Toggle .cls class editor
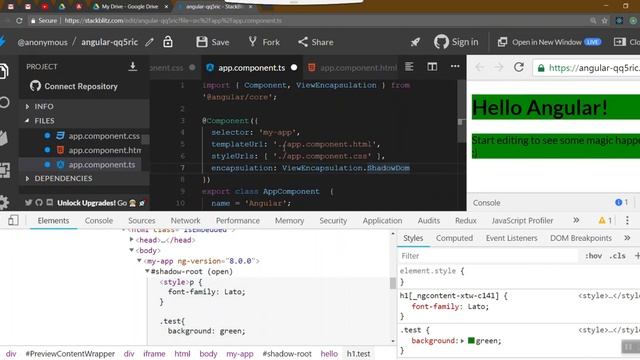 (x=617, y=256)
